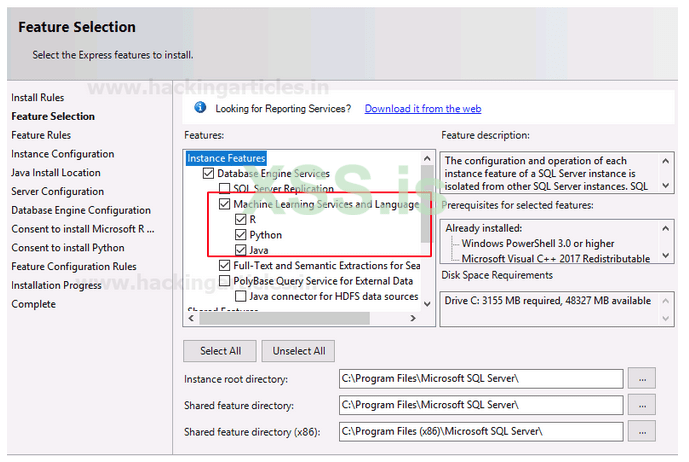Browse for Shared feature directory
Viewport: 689px width, 462px height.
(642, 405)
